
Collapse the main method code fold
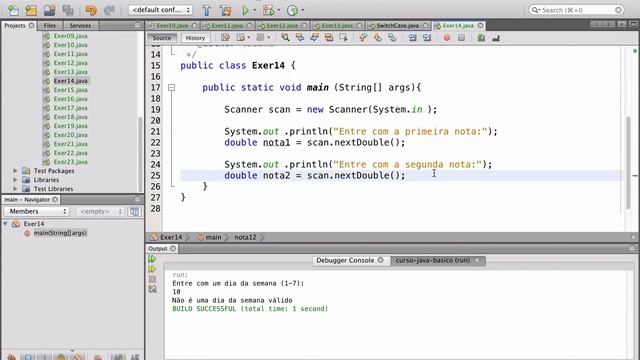171,87
